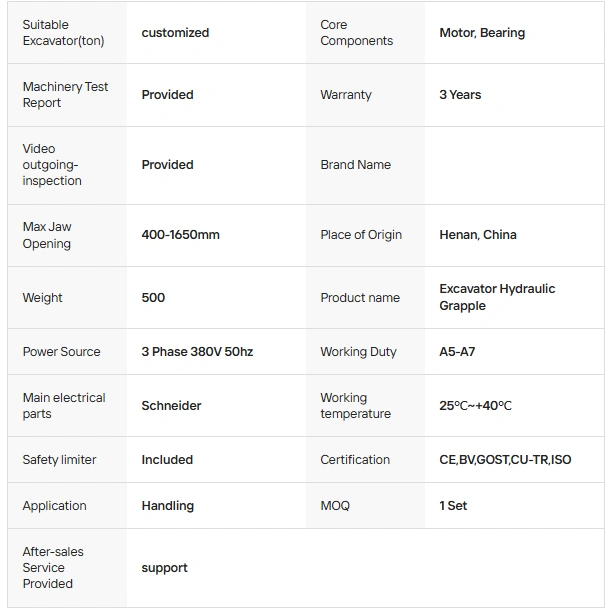Click the 'Henan, China' origin value
610x613 pixels.
478,235
